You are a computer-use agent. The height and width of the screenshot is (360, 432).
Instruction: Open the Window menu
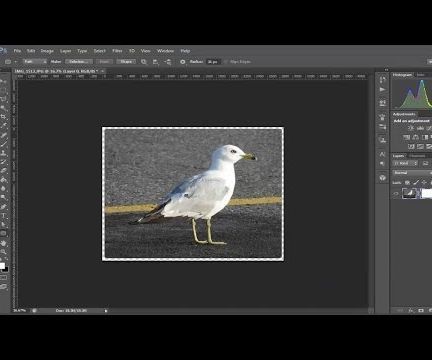coord(165,51)
